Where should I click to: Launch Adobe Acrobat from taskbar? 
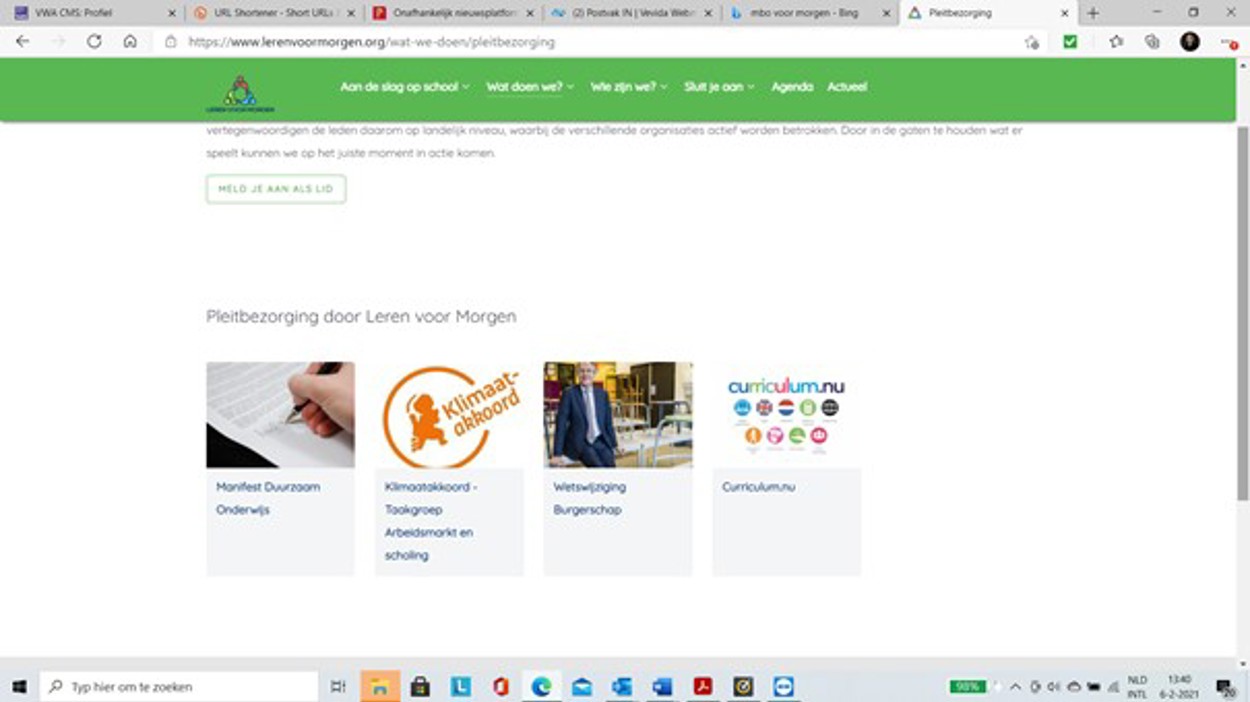click(x=703, y=687)
